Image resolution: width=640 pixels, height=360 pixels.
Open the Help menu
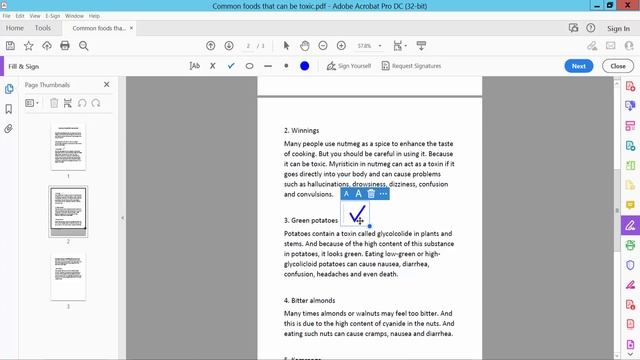click(x=94, y=16)
